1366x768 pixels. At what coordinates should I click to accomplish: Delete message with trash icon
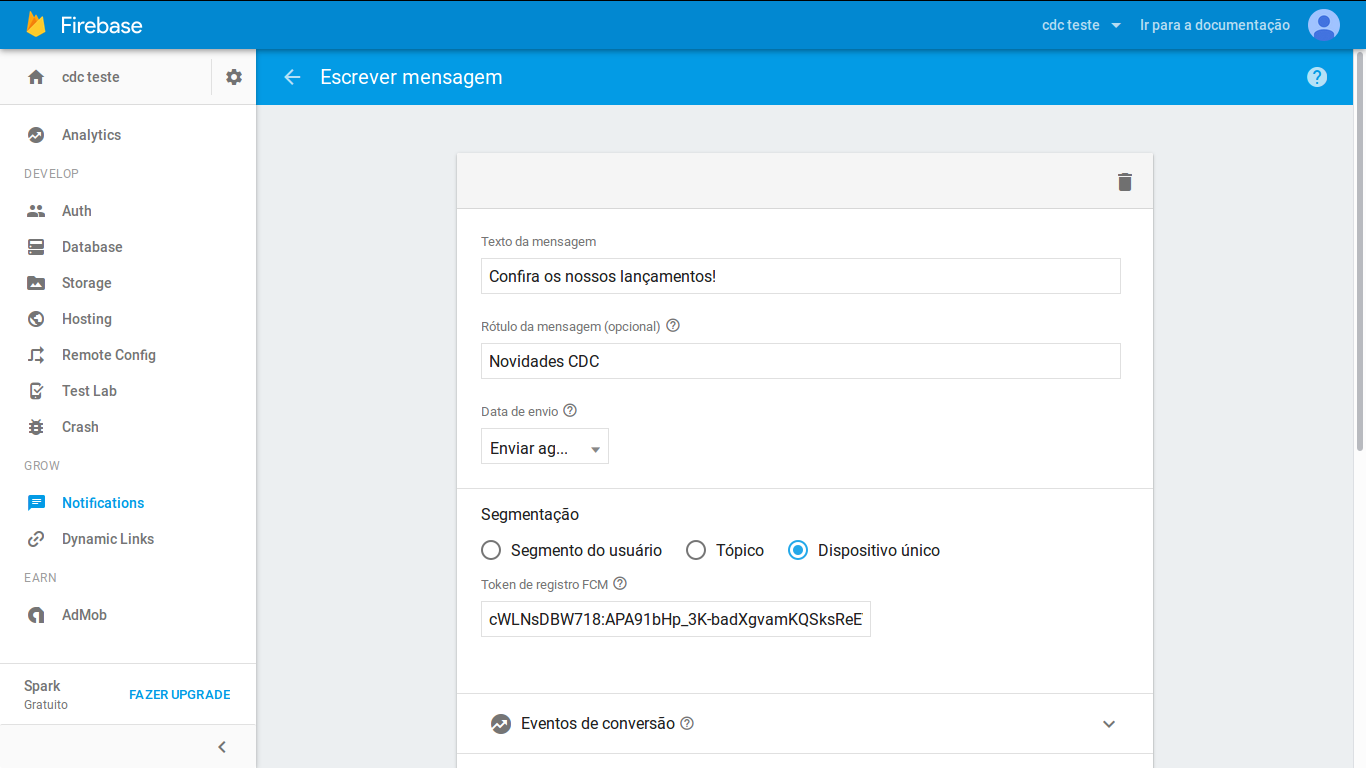pyautogui.click(x=1125, y=181)
